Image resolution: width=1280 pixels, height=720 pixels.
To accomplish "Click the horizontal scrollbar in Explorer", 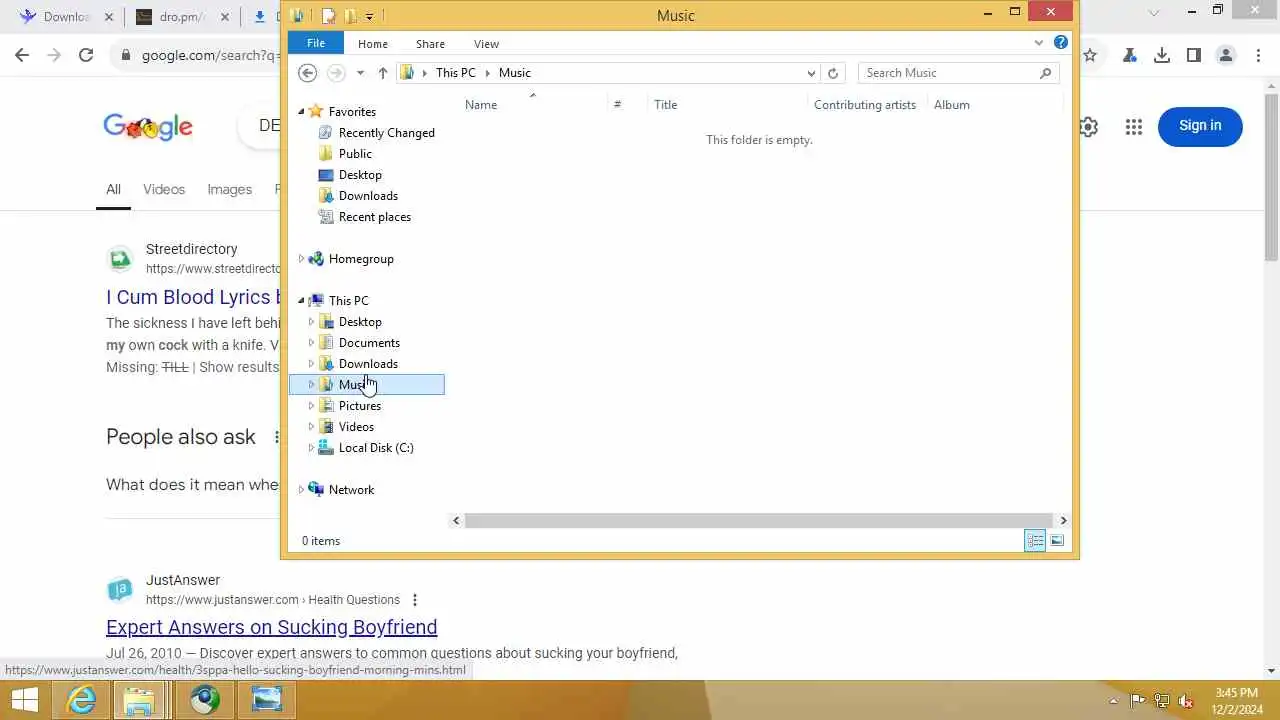I will click(757, 520).
